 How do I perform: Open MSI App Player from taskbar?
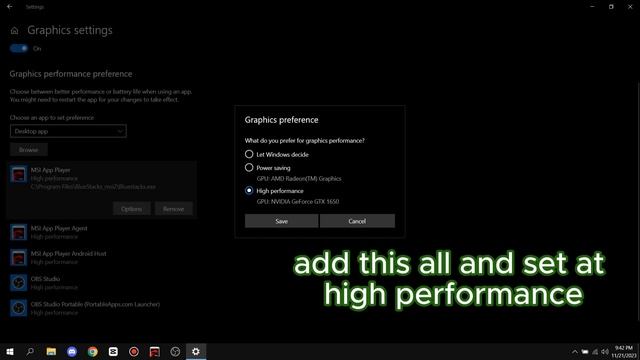[155, 351]
